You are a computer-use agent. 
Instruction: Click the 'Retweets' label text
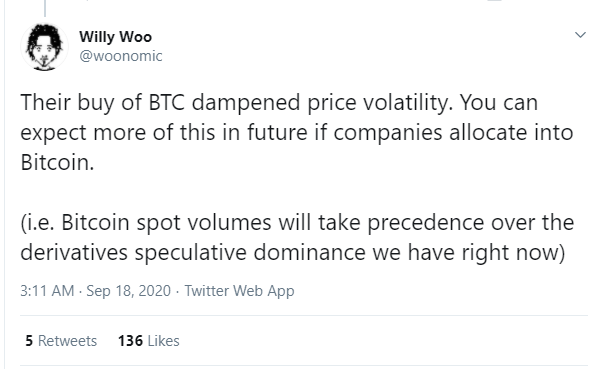(x=67, y=341)
